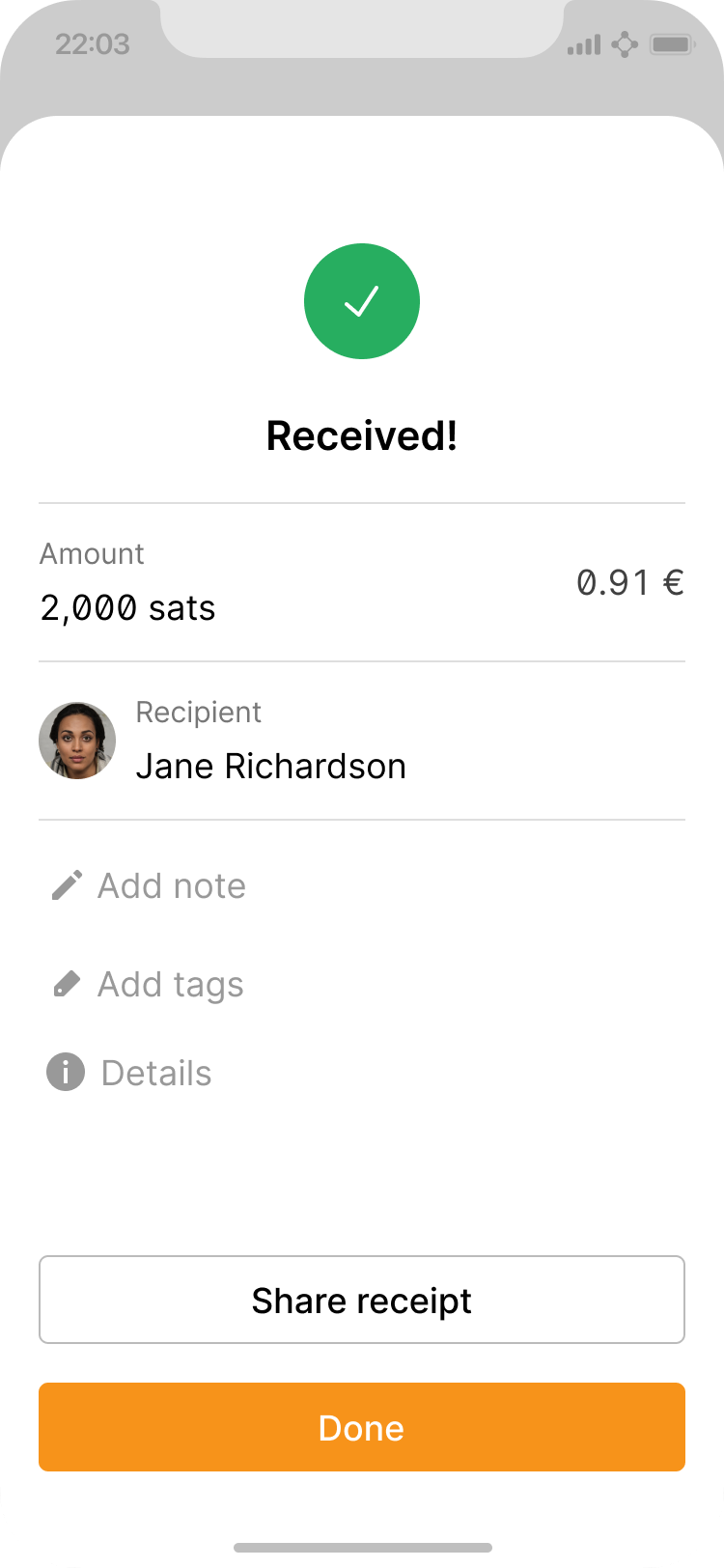Screen dimensions: 724x1568
Task: Tap the battery icon in status bar
Action: point(672,44)
